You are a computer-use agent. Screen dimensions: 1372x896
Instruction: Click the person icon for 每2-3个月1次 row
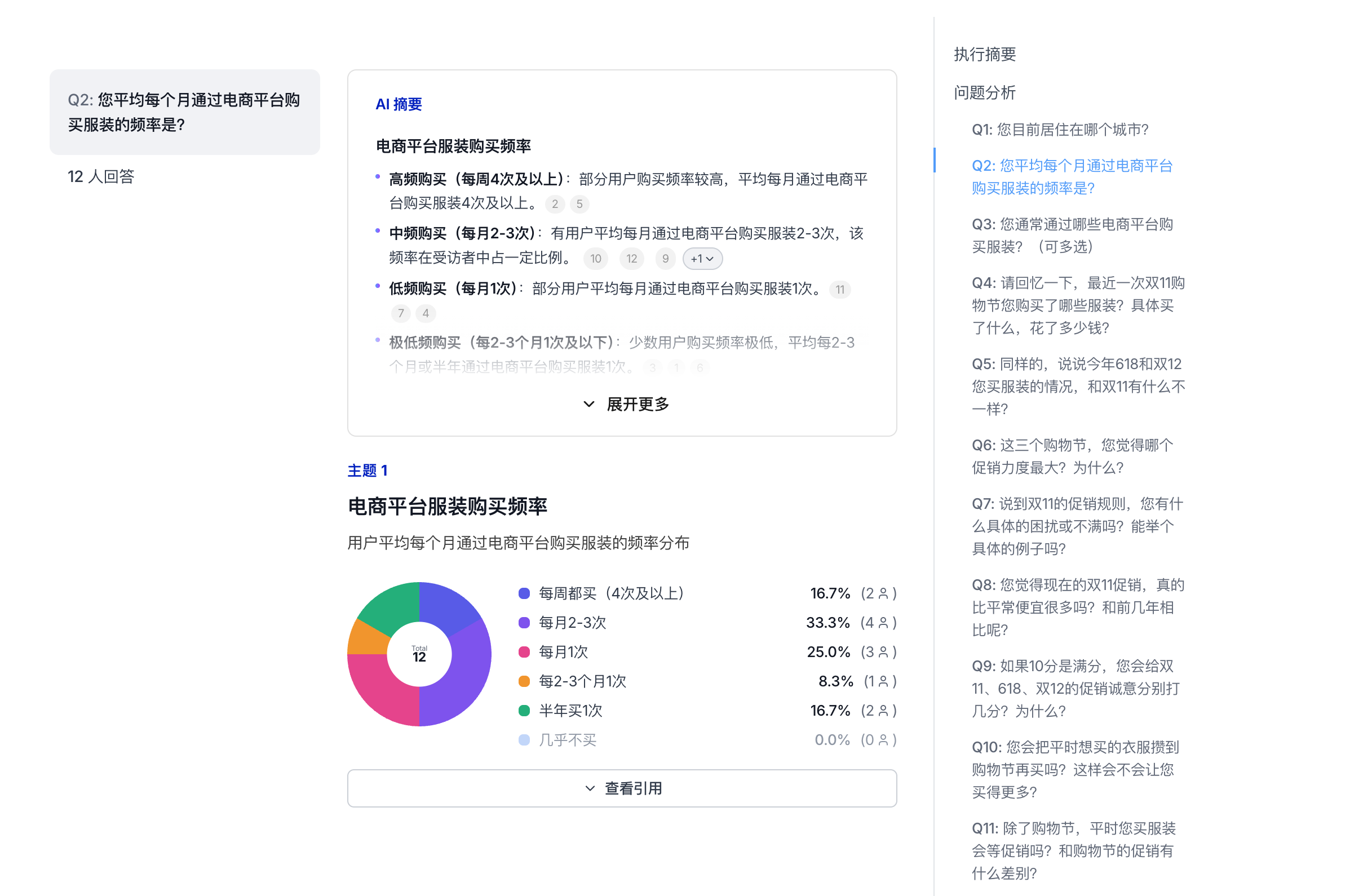click(x=883, y=682)
